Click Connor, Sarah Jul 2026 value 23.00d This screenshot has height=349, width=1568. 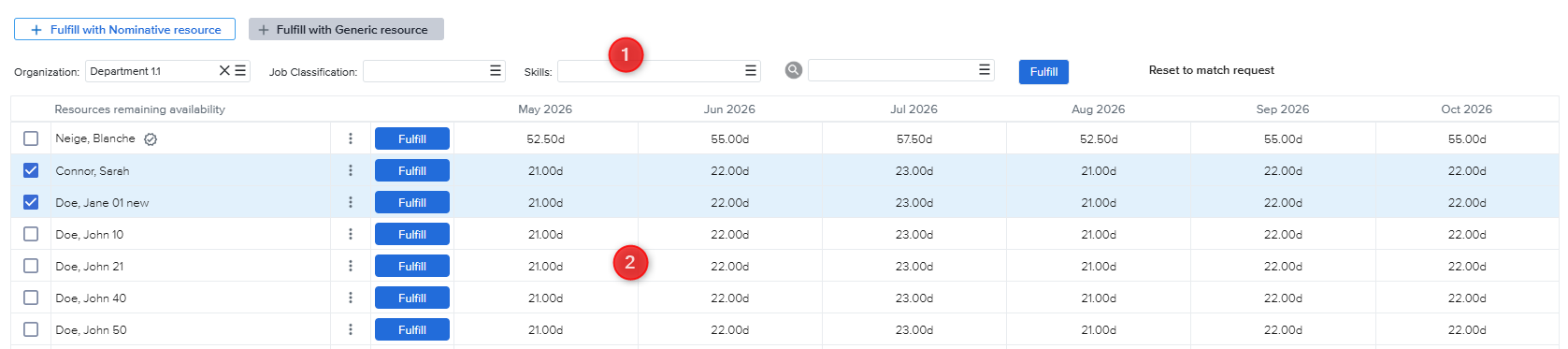[914, 171]
